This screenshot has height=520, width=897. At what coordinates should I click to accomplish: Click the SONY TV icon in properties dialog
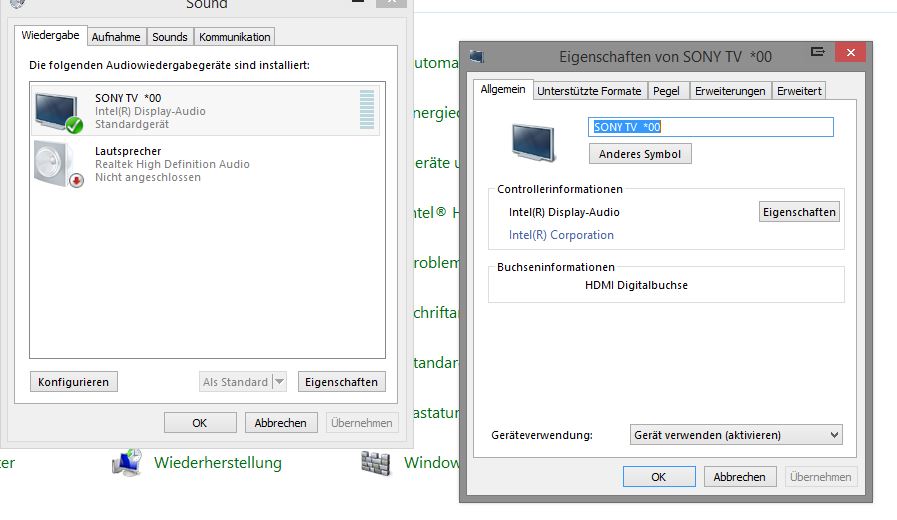pos(533,142)
